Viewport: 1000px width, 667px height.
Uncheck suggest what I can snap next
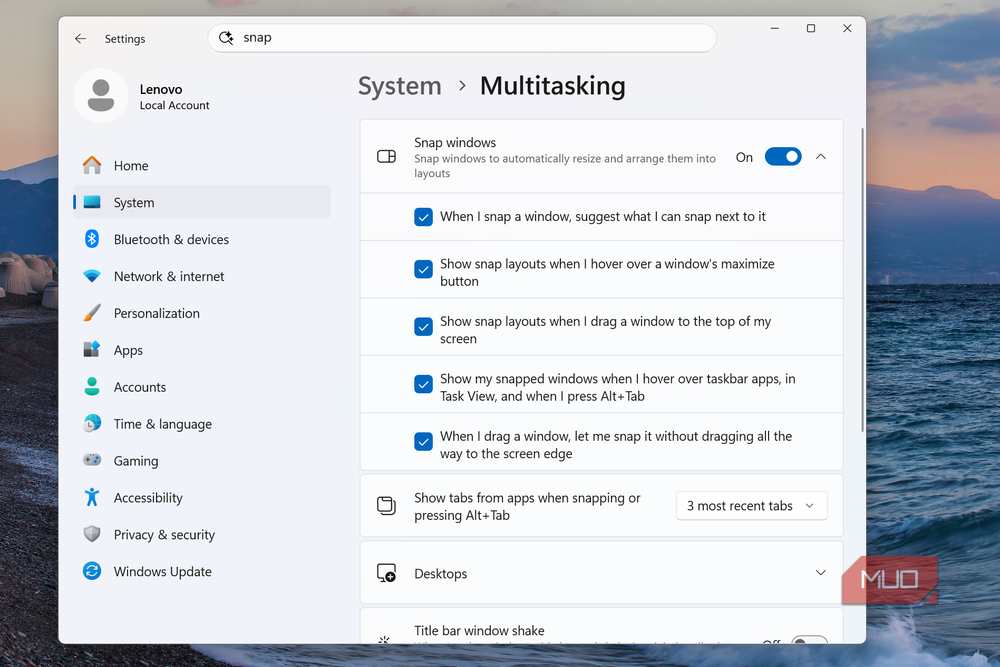point(423,217)
